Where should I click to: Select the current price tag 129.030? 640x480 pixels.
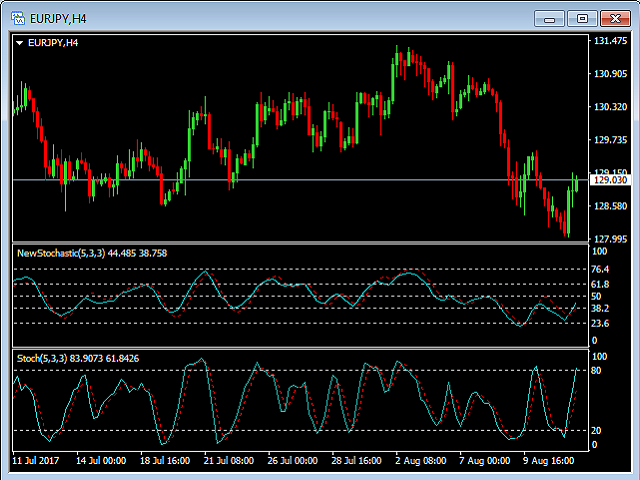[609, 180]
